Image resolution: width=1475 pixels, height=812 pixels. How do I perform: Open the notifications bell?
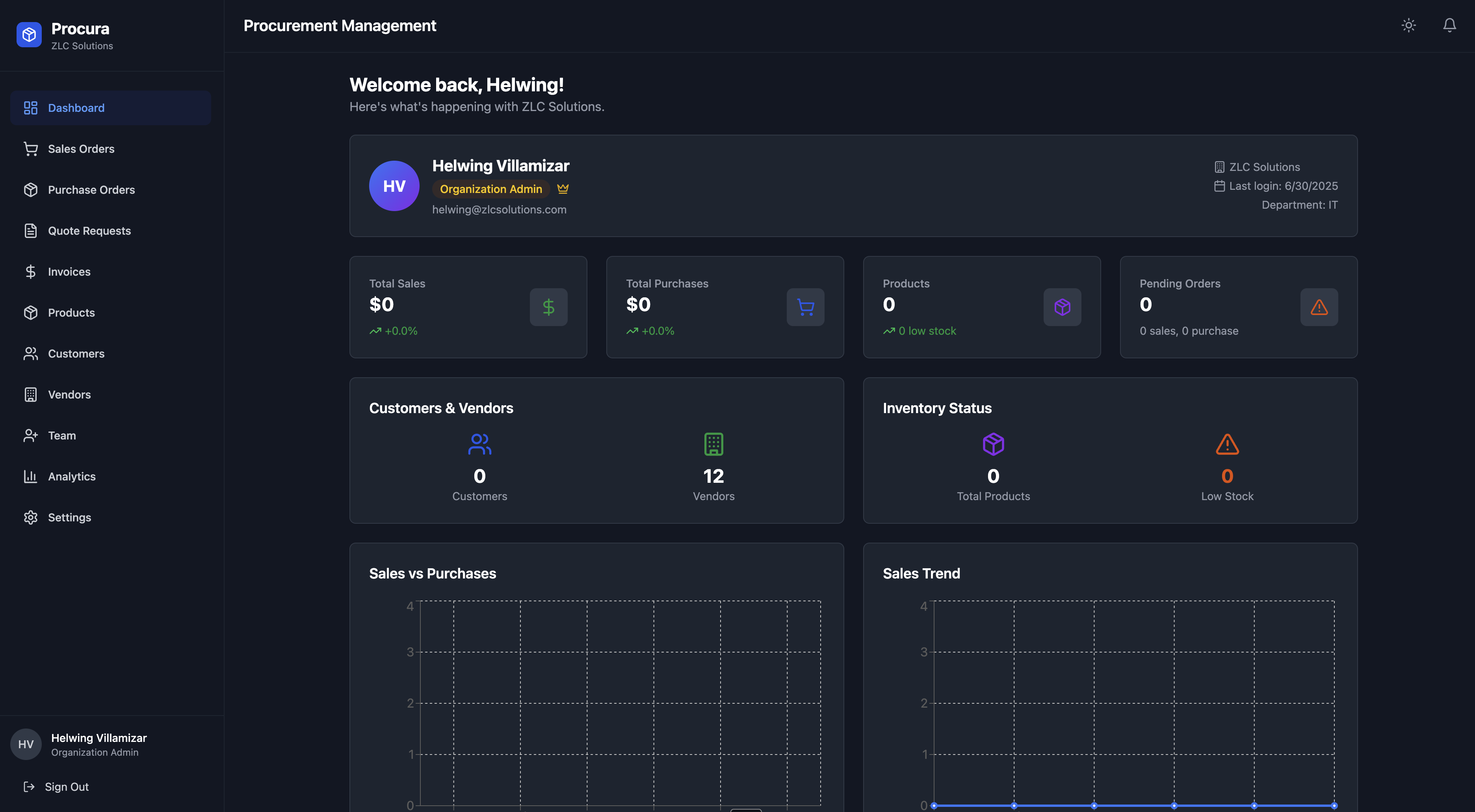pos(1449,25)
